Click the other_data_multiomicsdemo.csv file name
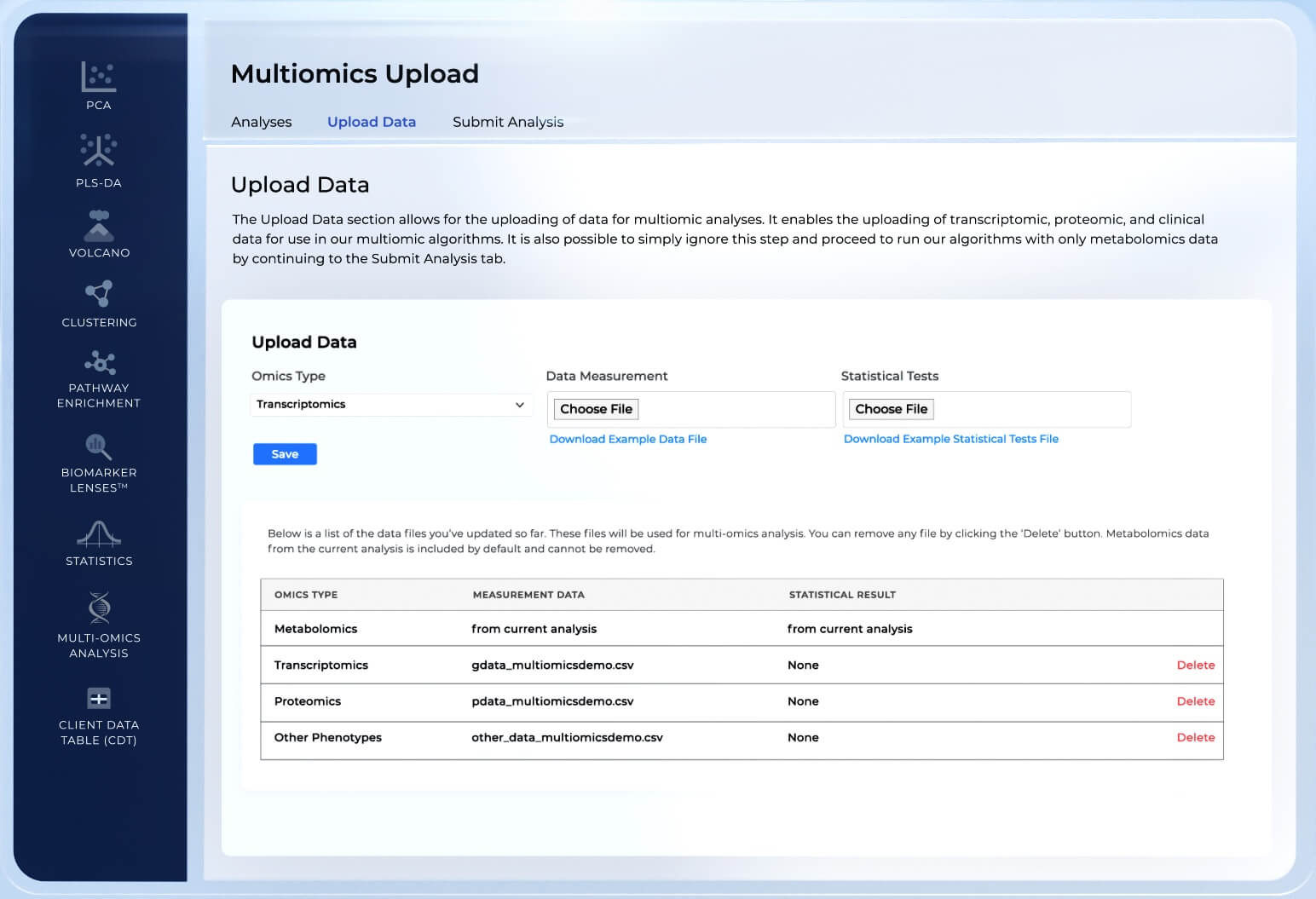Image resolution: width=1316 pixels, height=899 pixels. pos(567,737)
